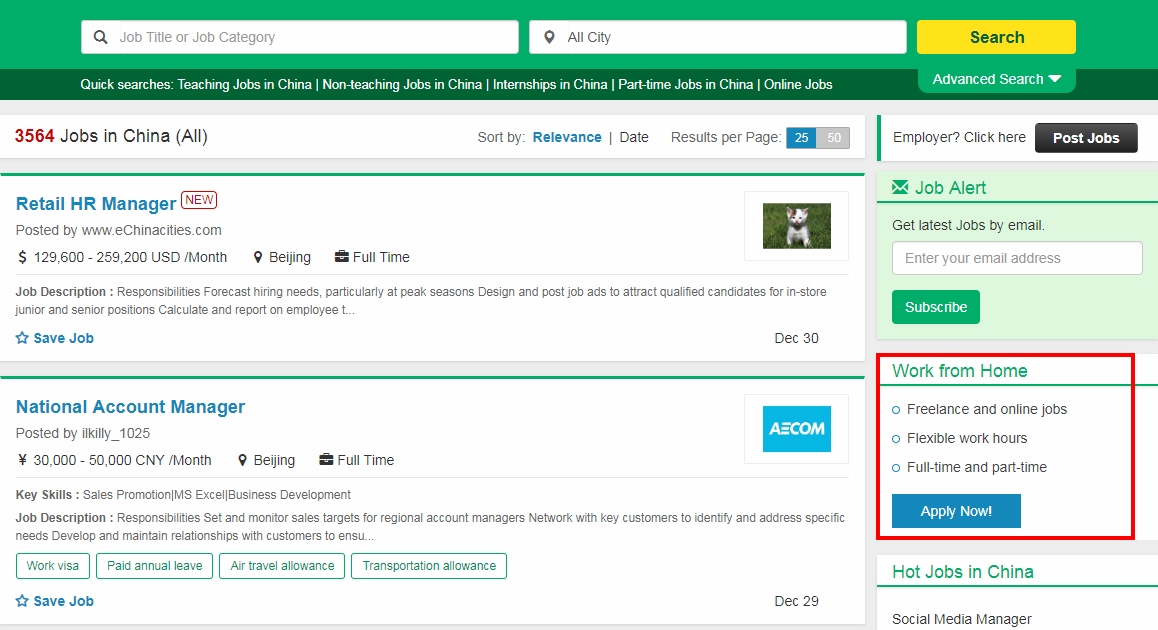Show 25 results per page

tap(801, 138)
